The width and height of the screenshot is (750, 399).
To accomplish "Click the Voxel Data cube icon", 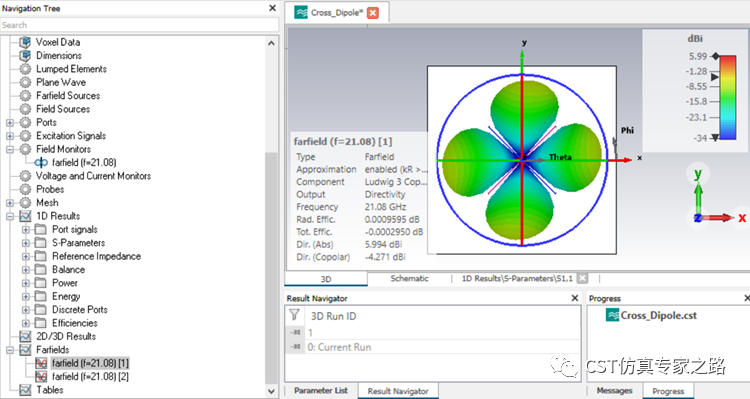I will [x=25, y=42].
